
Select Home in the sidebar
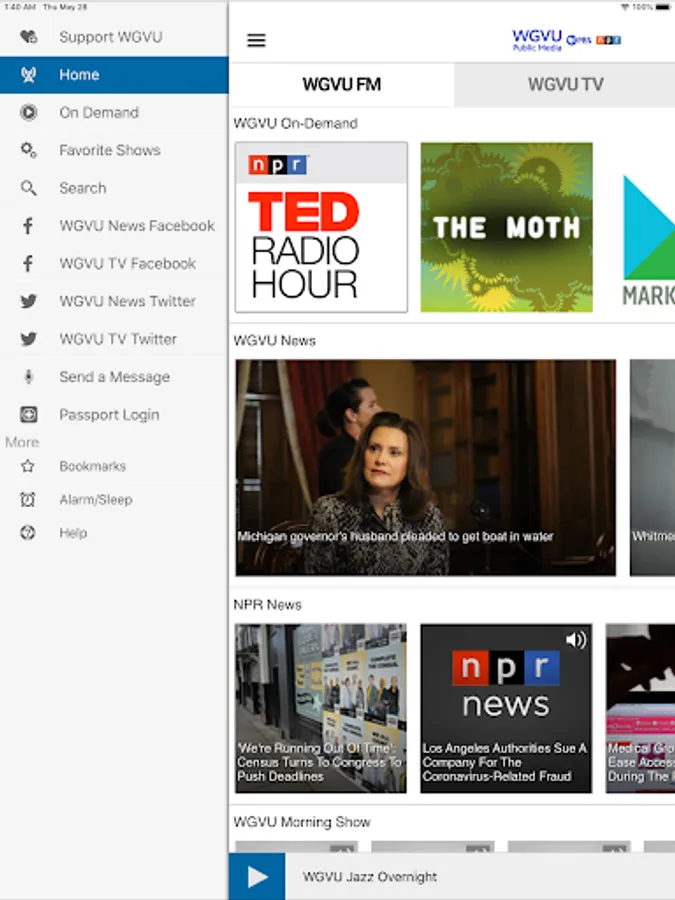pos(114,75)
